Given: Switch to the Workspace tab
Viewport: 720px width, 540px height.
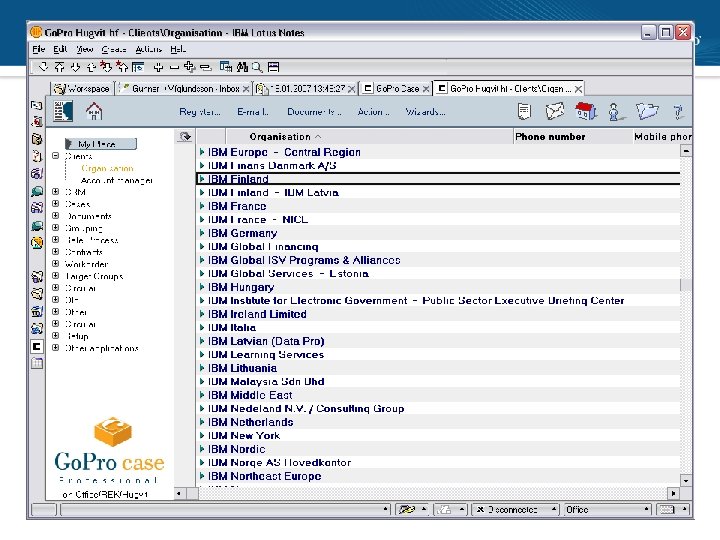Looking at the screenshot, I should (x=82, y=89).
